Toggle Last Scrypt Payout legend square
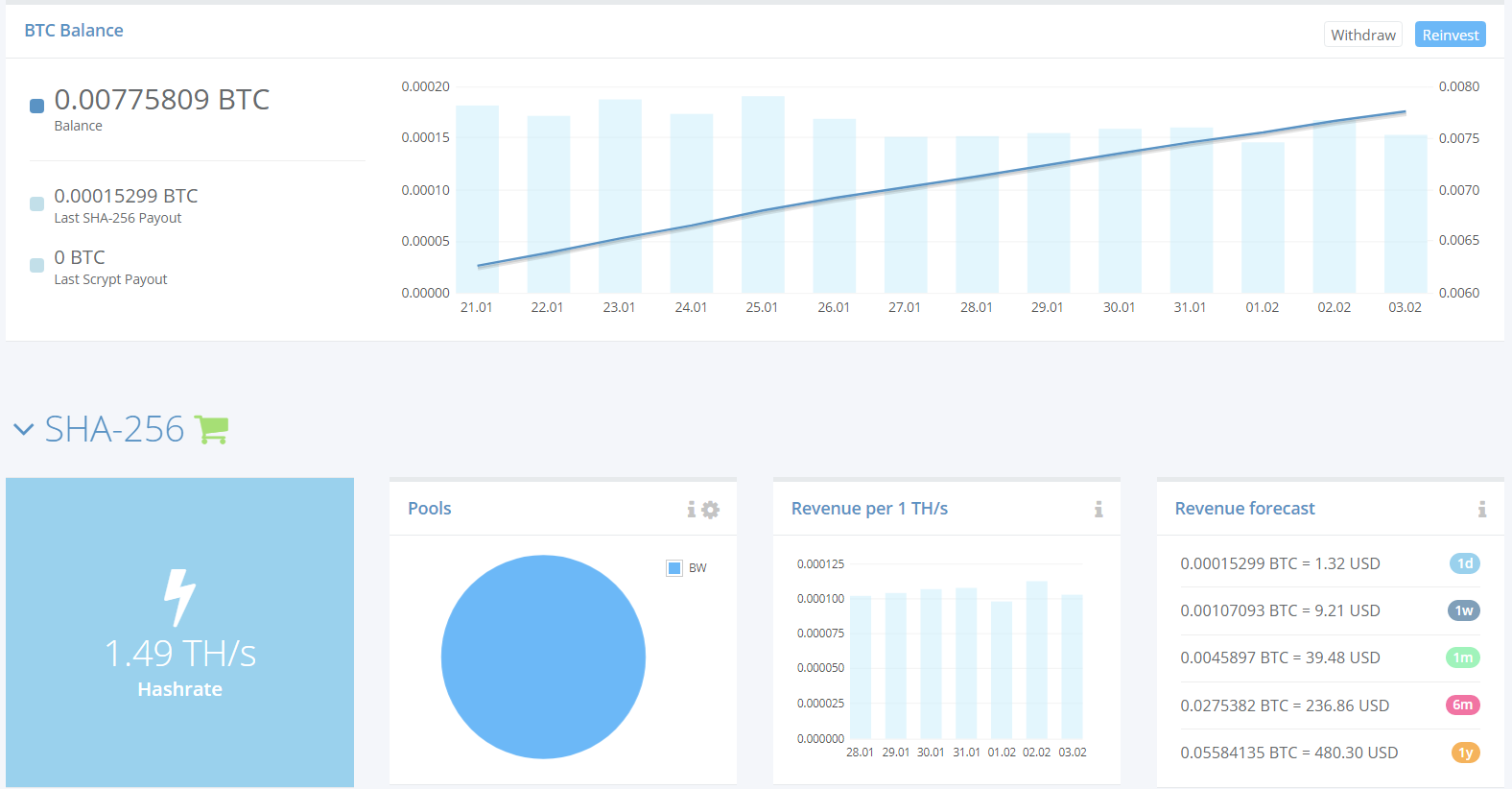Image resolution: width=1512 pixels, height=789 pixels. point(36,265)
